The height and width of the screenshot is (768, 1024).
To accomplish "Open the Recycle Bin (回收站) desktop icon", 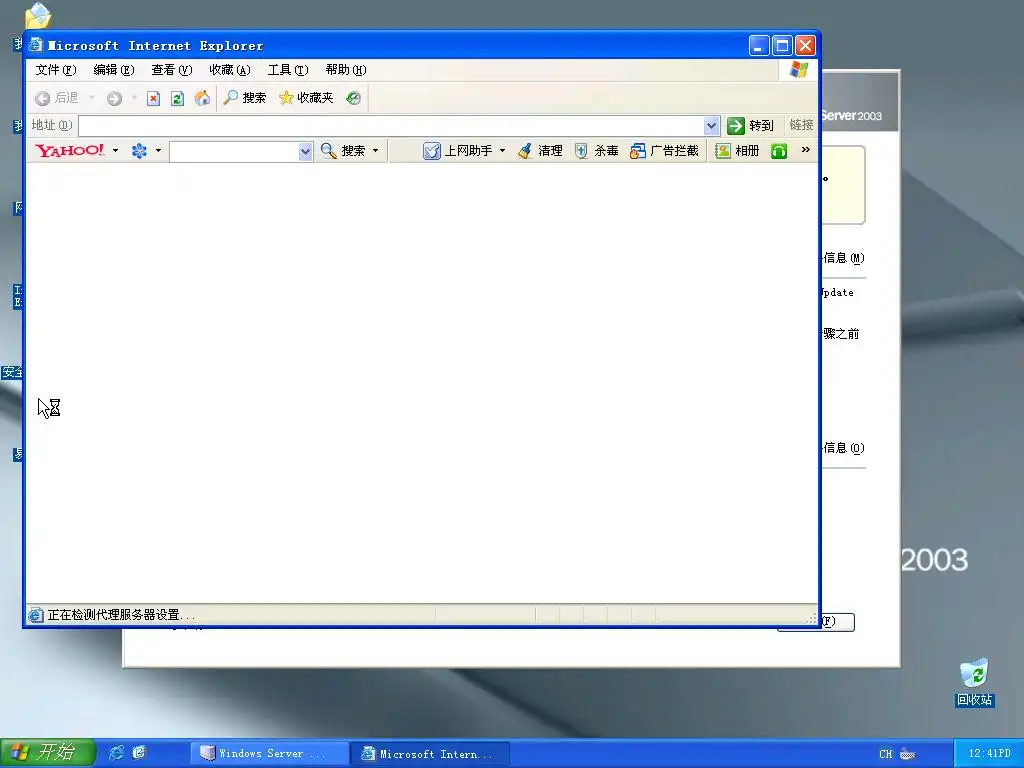I will point(974,683).
